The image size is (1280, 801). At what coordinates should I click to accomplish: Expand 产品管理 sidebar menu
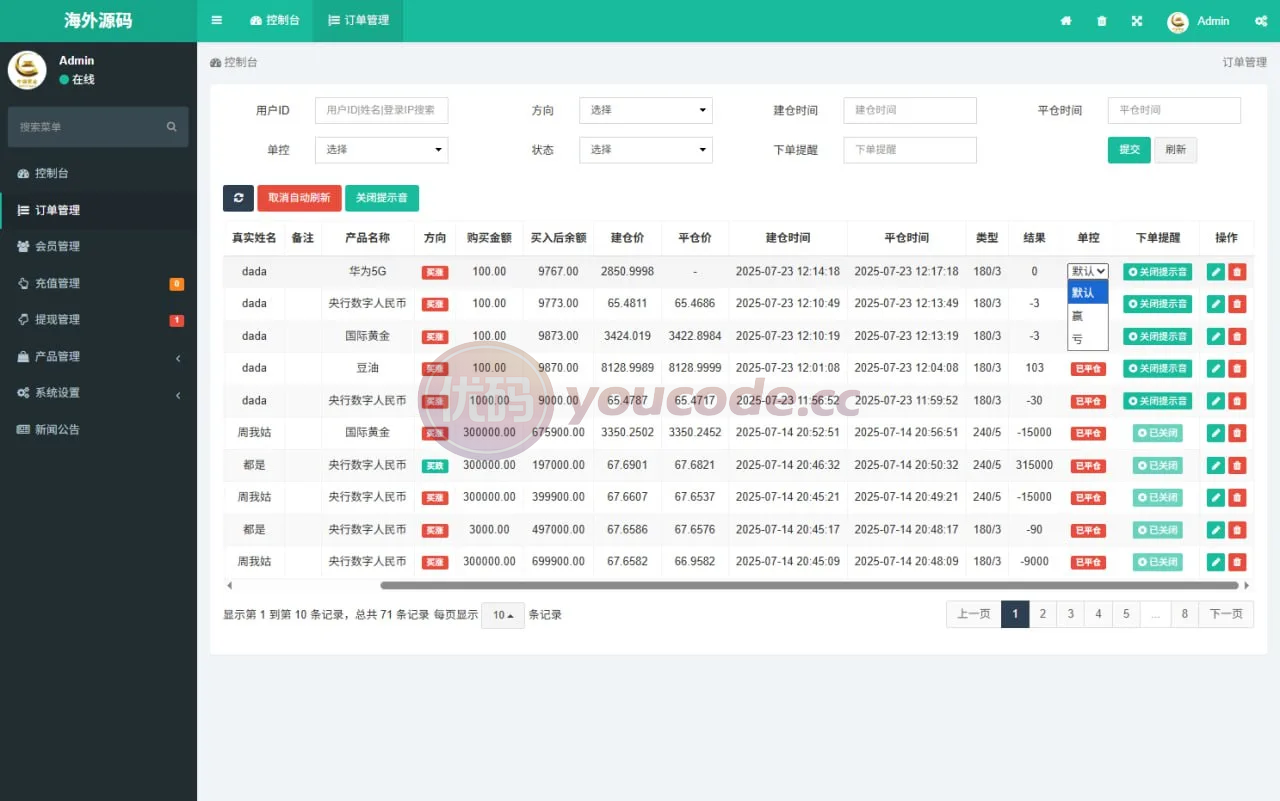coord(98,357)
